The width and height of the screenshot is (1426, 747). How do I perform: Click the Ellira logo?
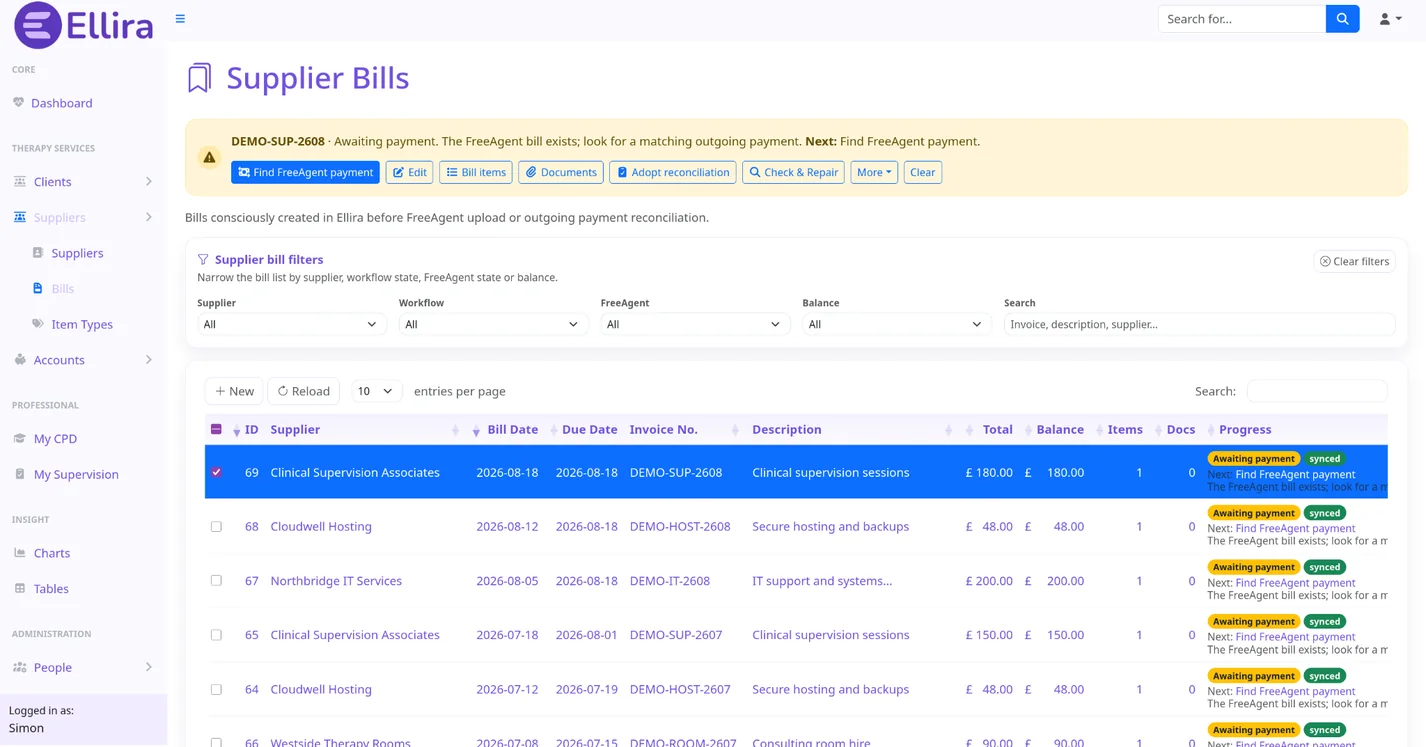[84, 25]
